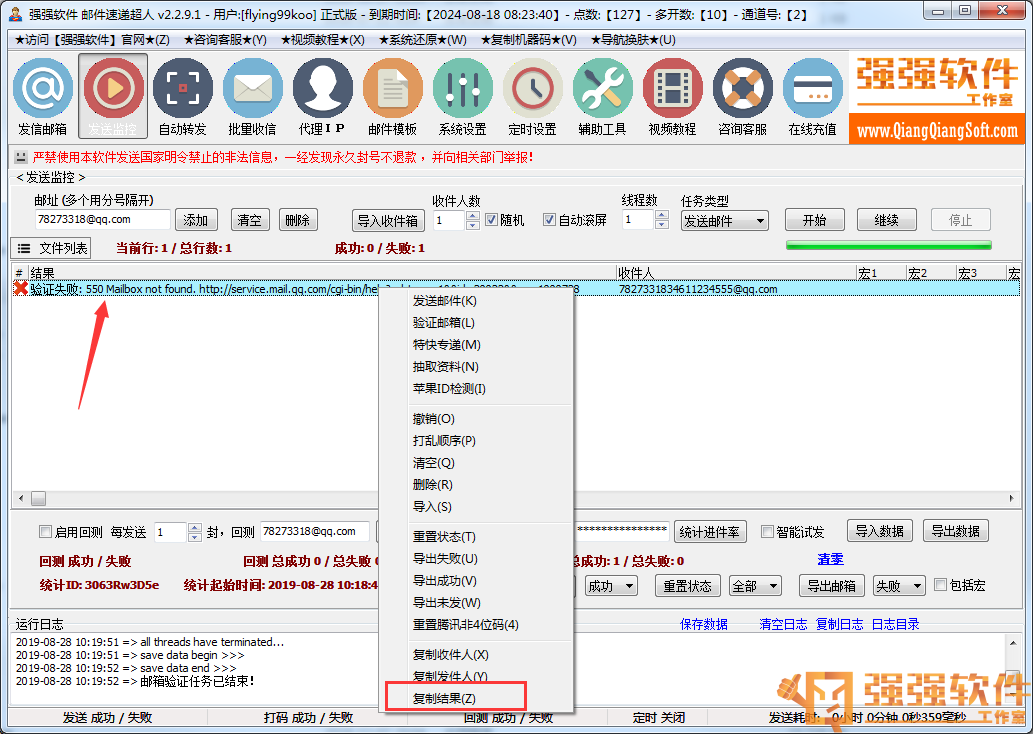Select 复制结果(Z) in the context menu
The width and height of the screenshot is (1033, 734).
coord(476,698)
